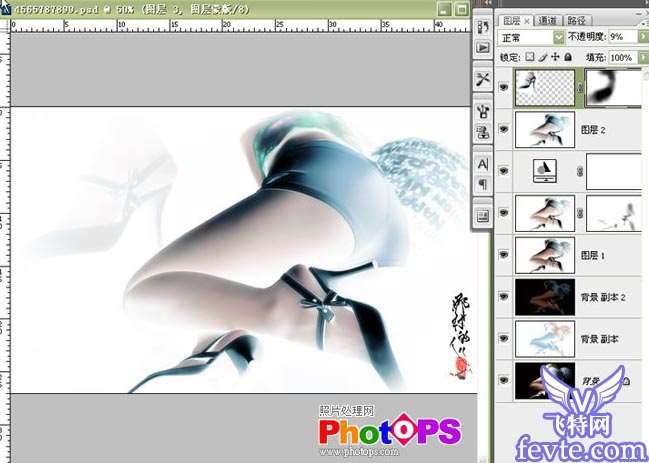Select dark thumbnail of 背景 副本 2
This screenshot has width=649, height=463.
click(x=545, y=297)
